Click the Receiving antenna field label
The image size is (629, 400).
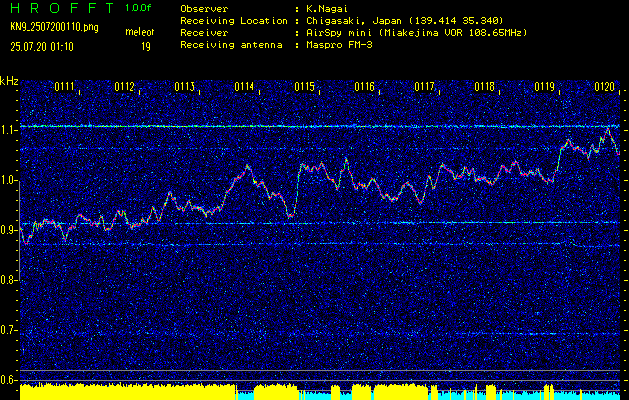pos(231,45)
